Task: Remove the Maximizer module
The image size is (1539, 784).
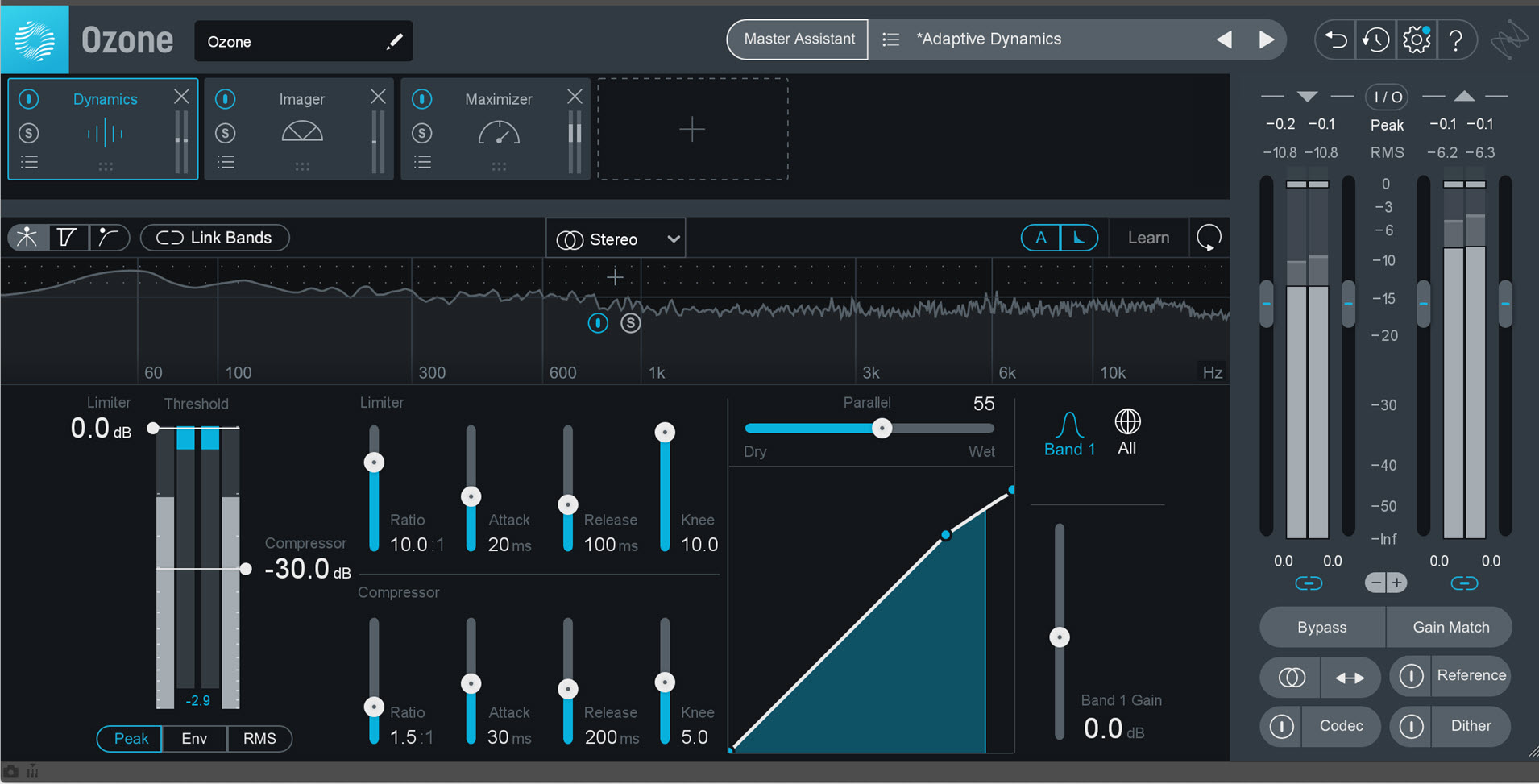Action: click(575, 97)
